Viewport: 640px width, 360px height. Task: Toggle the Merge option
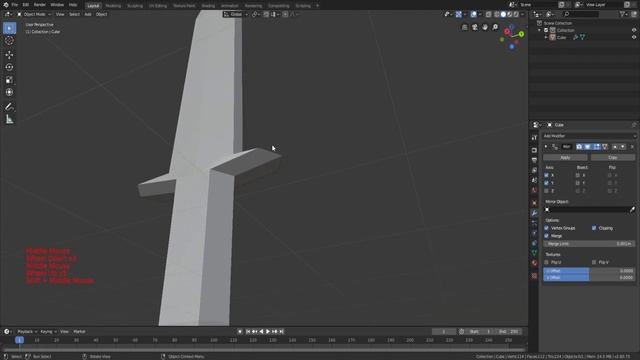click(x=547, y=236)
